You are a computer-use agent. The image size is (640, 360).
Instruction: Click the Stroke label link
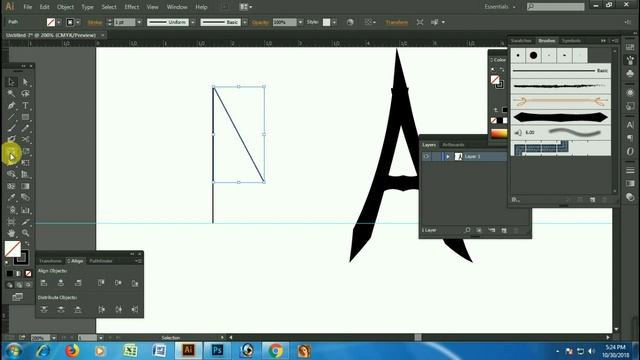point(95,22)
